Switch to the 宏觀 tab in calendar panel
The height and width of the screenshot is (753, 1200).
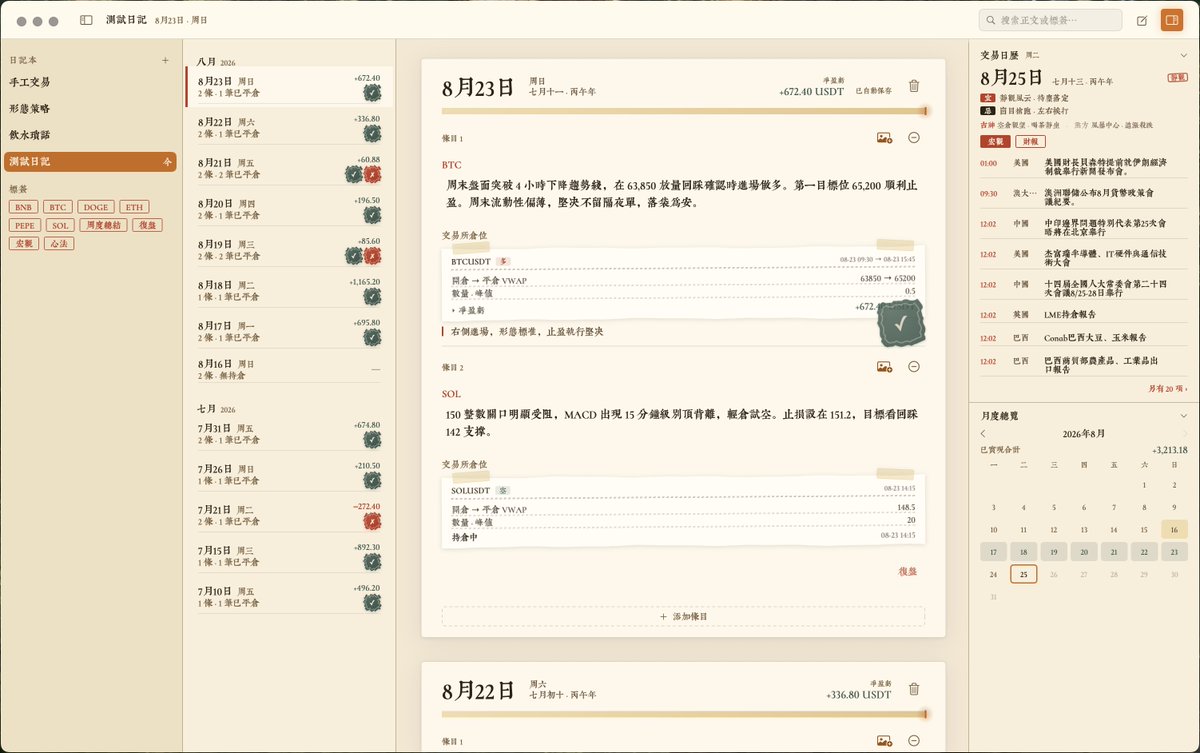tap(995, 142)
